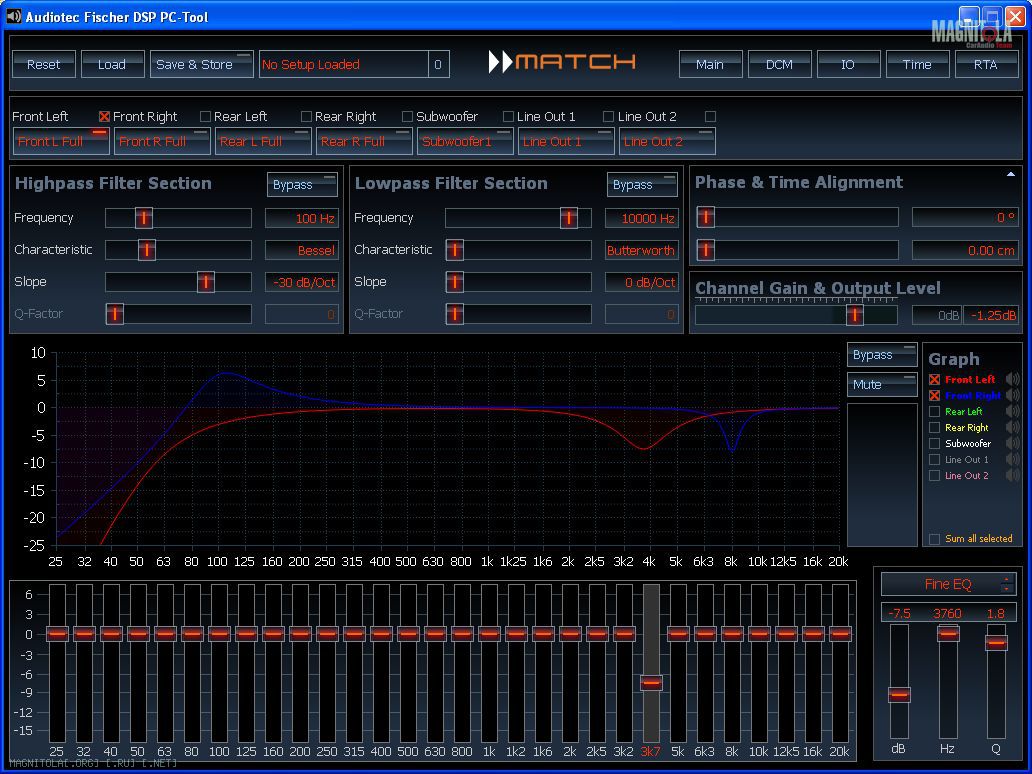
Task: Tick the Rear Right checkbox above Rear R Full
Action: [x=306, y=116]
